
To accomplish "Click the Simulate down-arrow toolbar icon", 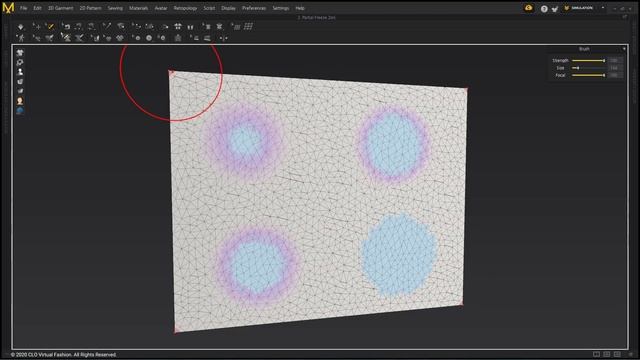I will [20, 27].
